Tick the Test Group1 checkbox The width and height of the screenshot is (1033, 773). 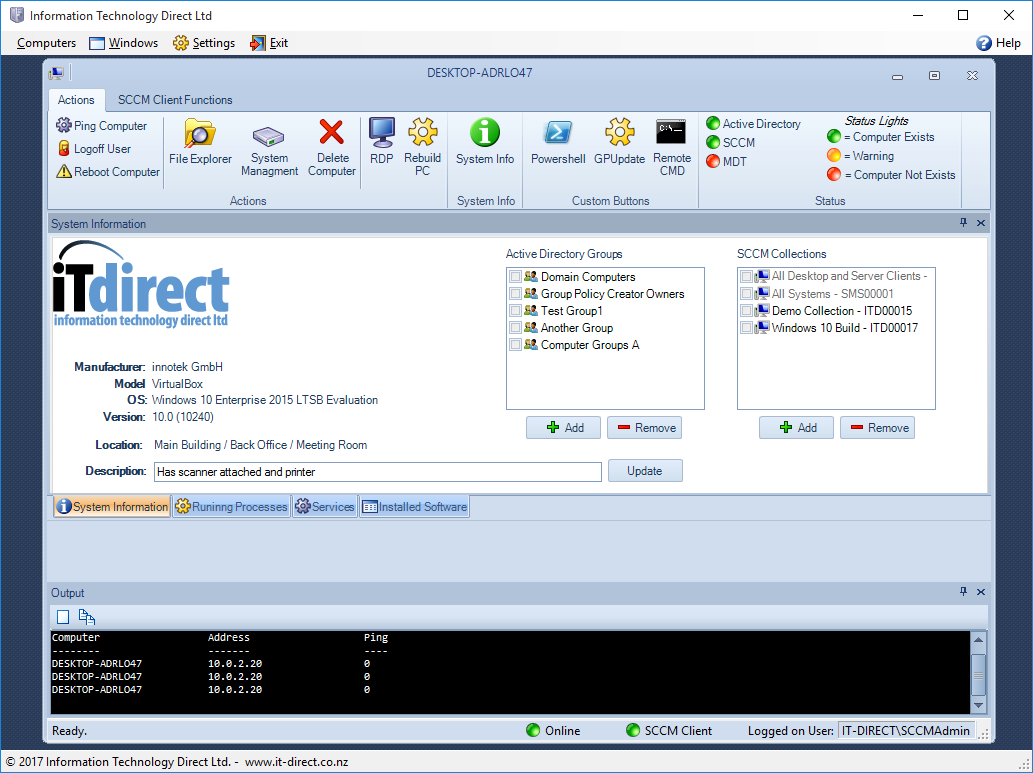point(515,311)
